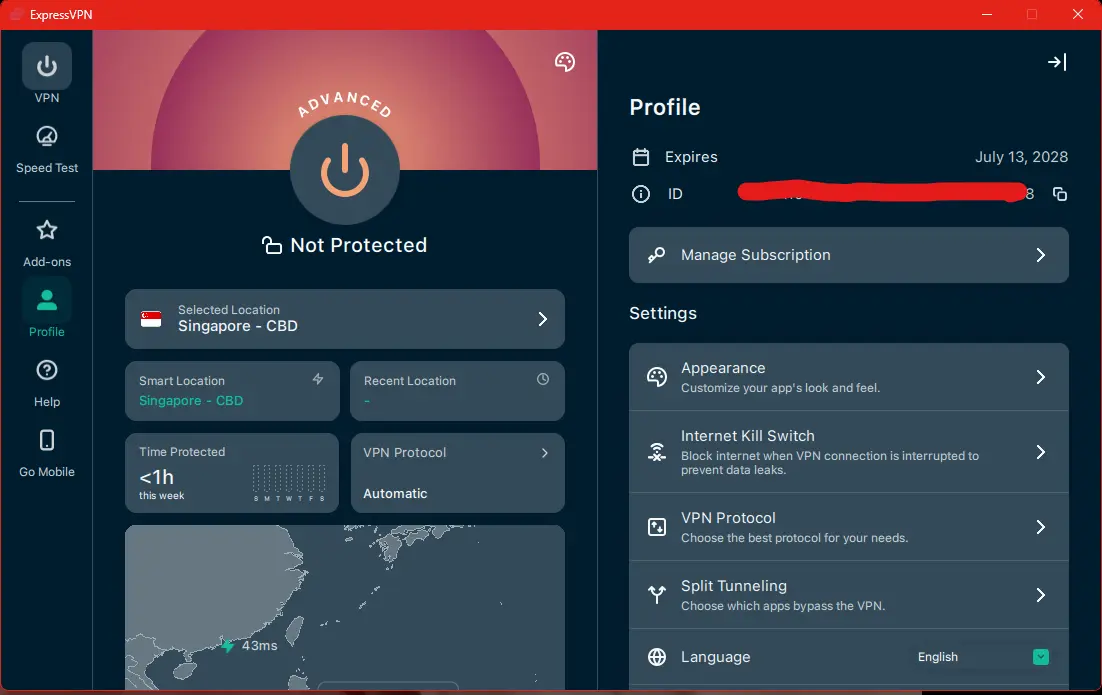The width and height of the screenshot is (1102, 695).
Task: Click the 43ms latency marker on map
Action: pyautogui.click(x=249, y=645)
